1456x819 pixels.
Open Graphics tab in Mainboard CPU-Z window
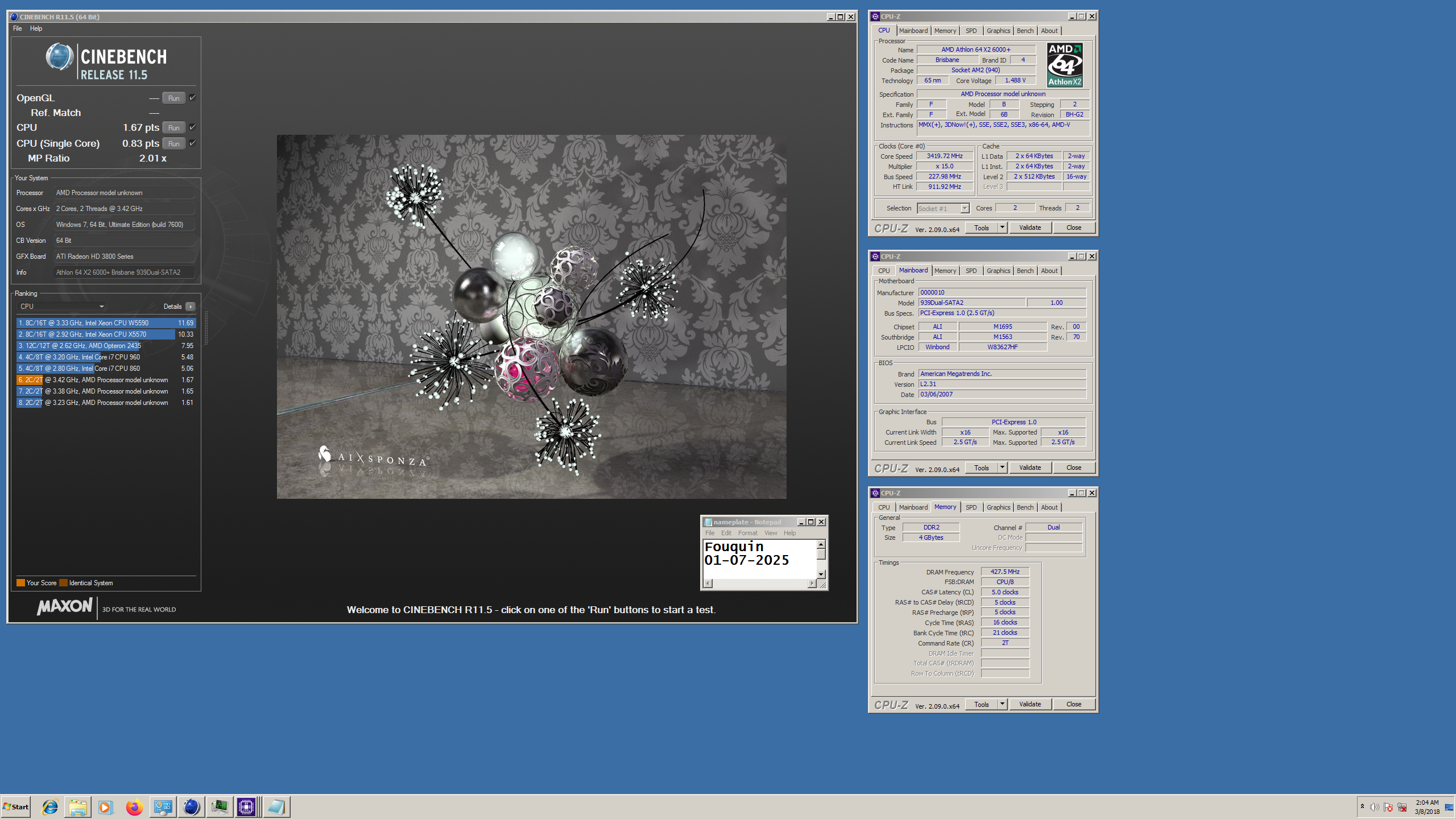(998, 271)
